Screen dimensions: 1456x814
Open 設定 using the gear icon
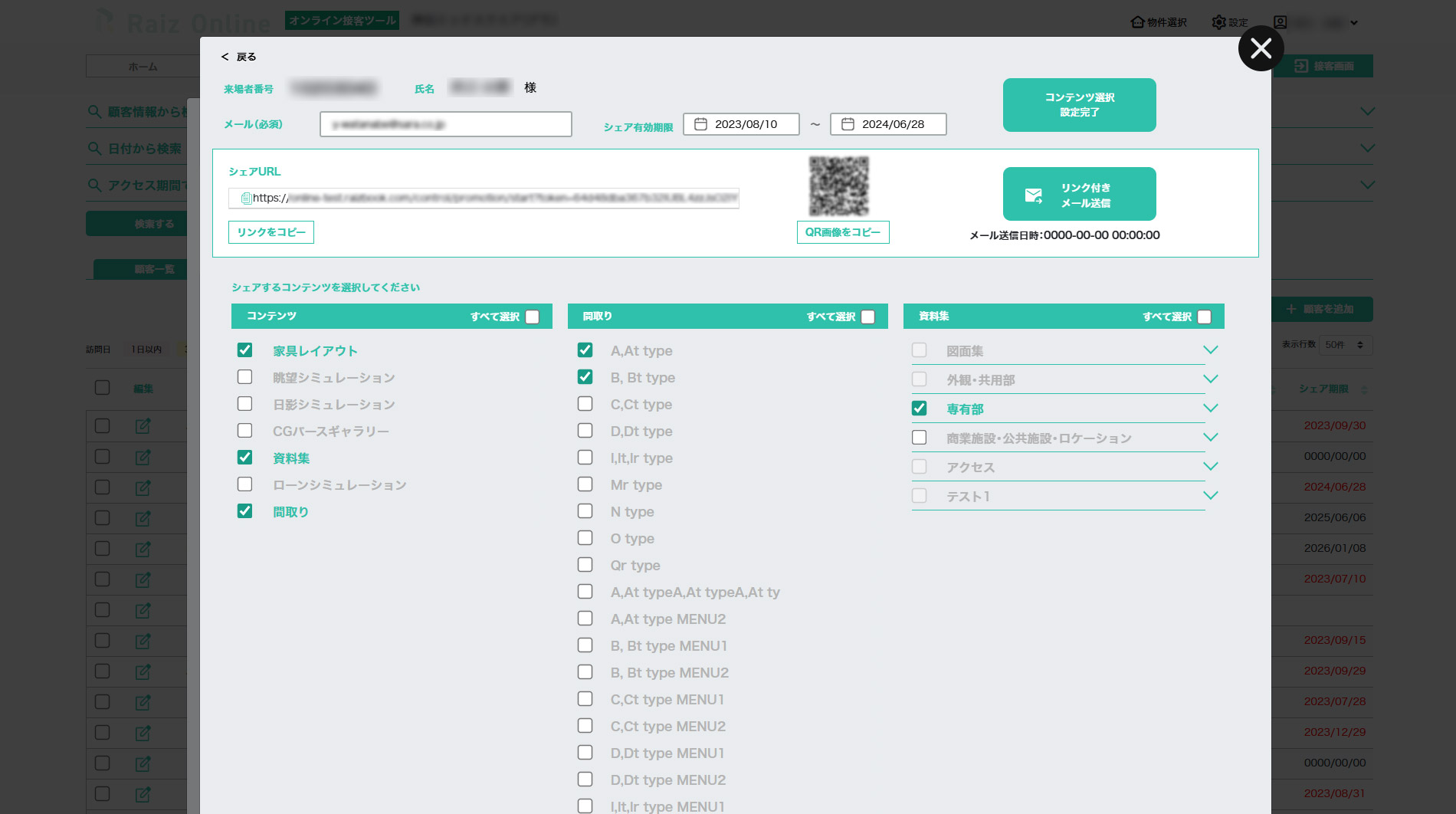(1220, 22)
